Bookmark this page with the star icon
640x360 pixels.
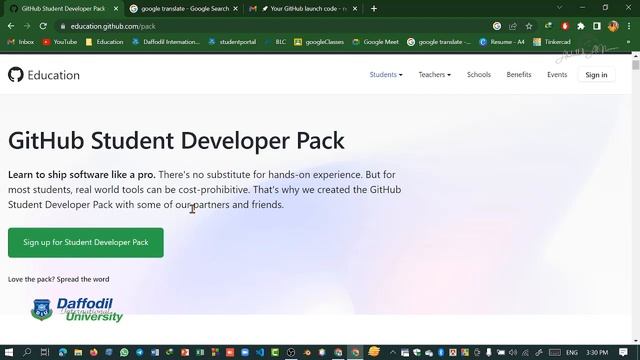pos(529,26)
